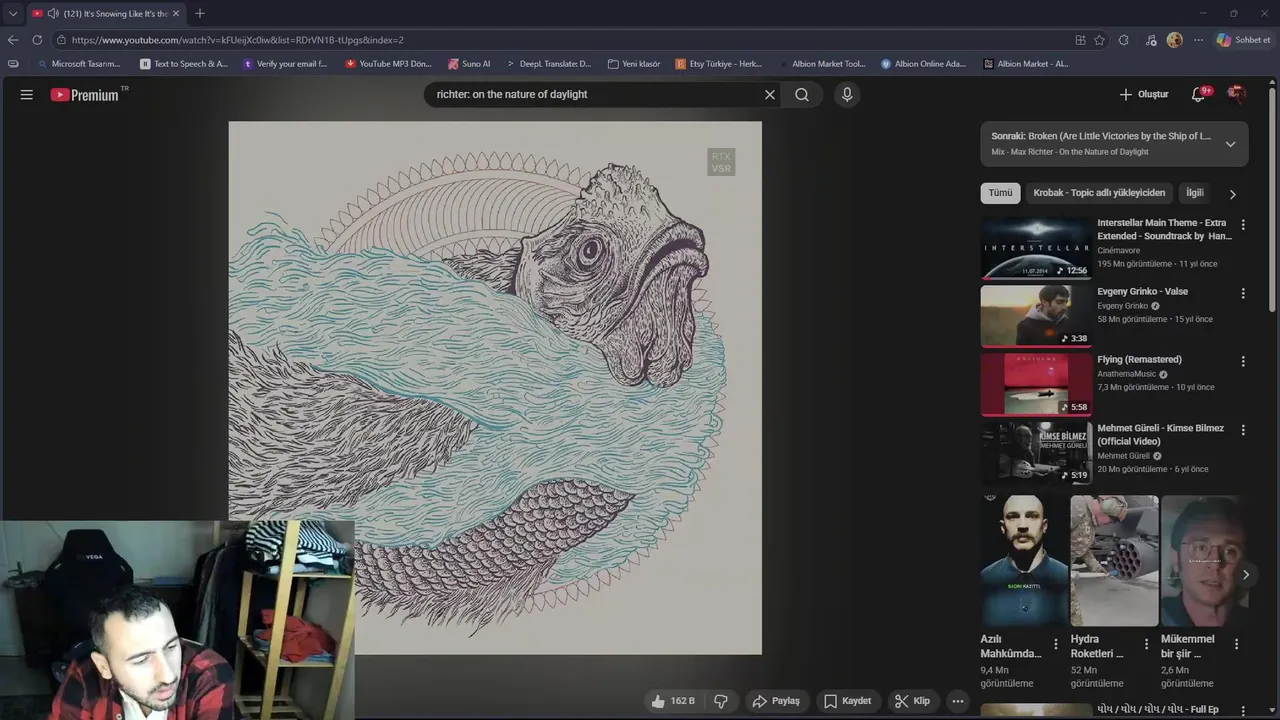This screenshot has width=1280, height=720.
Task: Open media control music note icon
Action: point(1151,40)
